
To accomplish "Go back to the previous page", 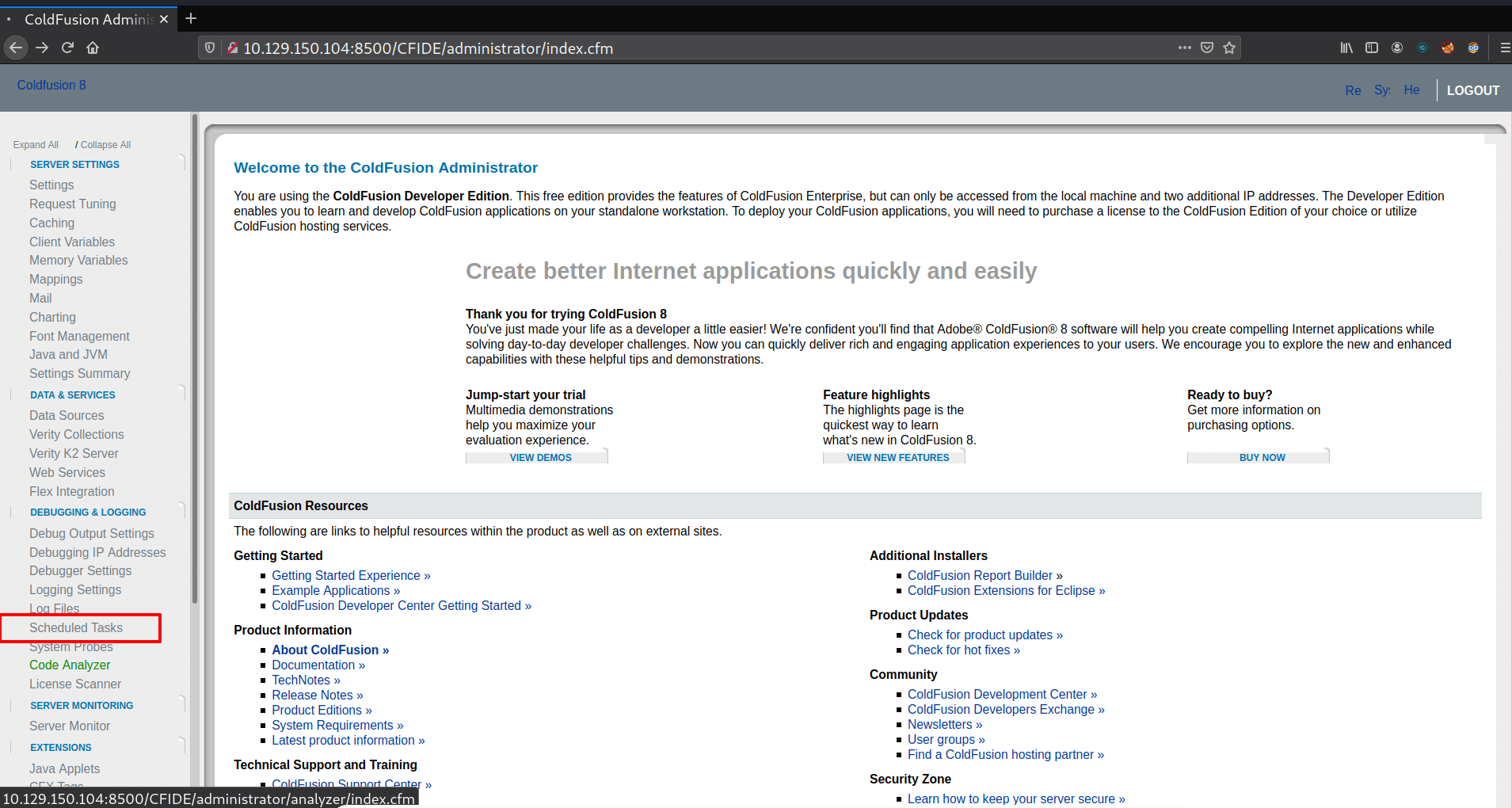I will [15, 48].
